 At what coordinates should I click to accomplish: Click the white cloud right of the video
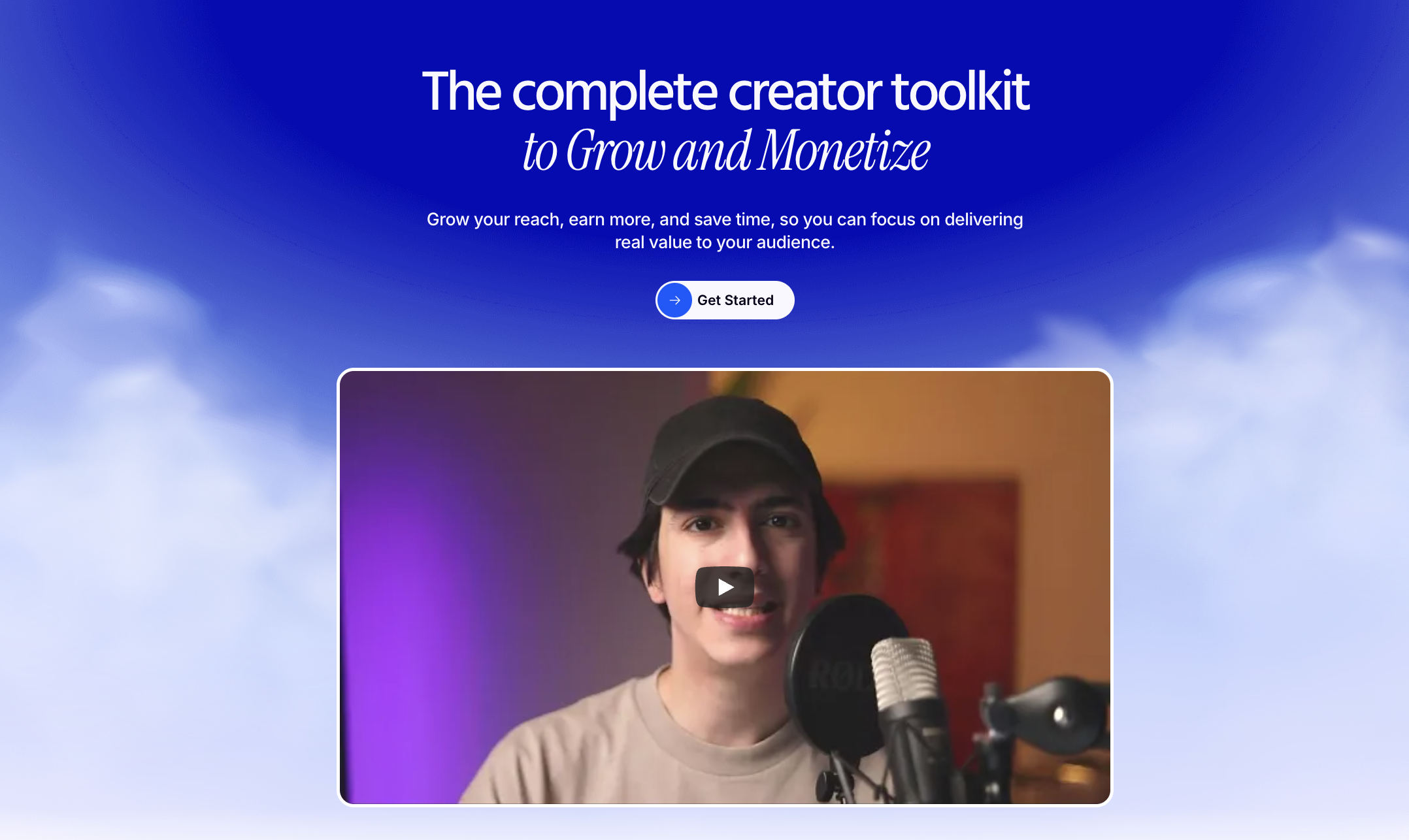(1261, 418)
